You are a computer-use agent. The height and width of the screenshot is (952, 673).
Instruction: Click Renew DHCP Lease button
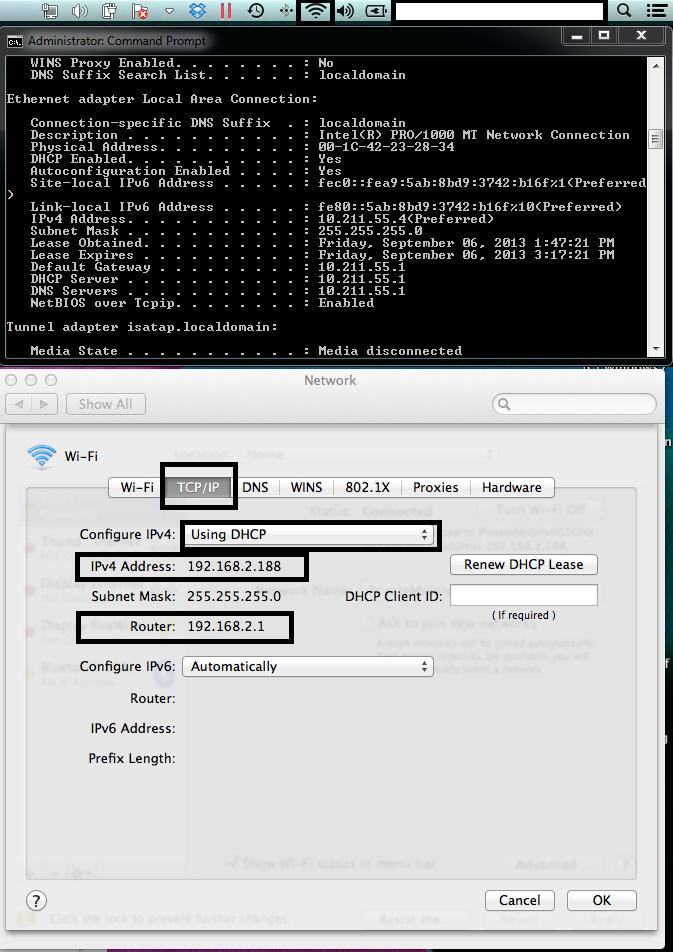[523, 564]
